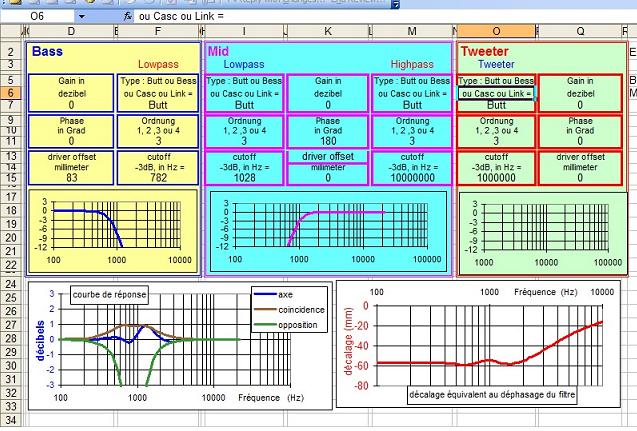Image resolution: width=637 pixels, height=431 pixels.
Task: Click the fx insert function icon
Action: (128, 16)
